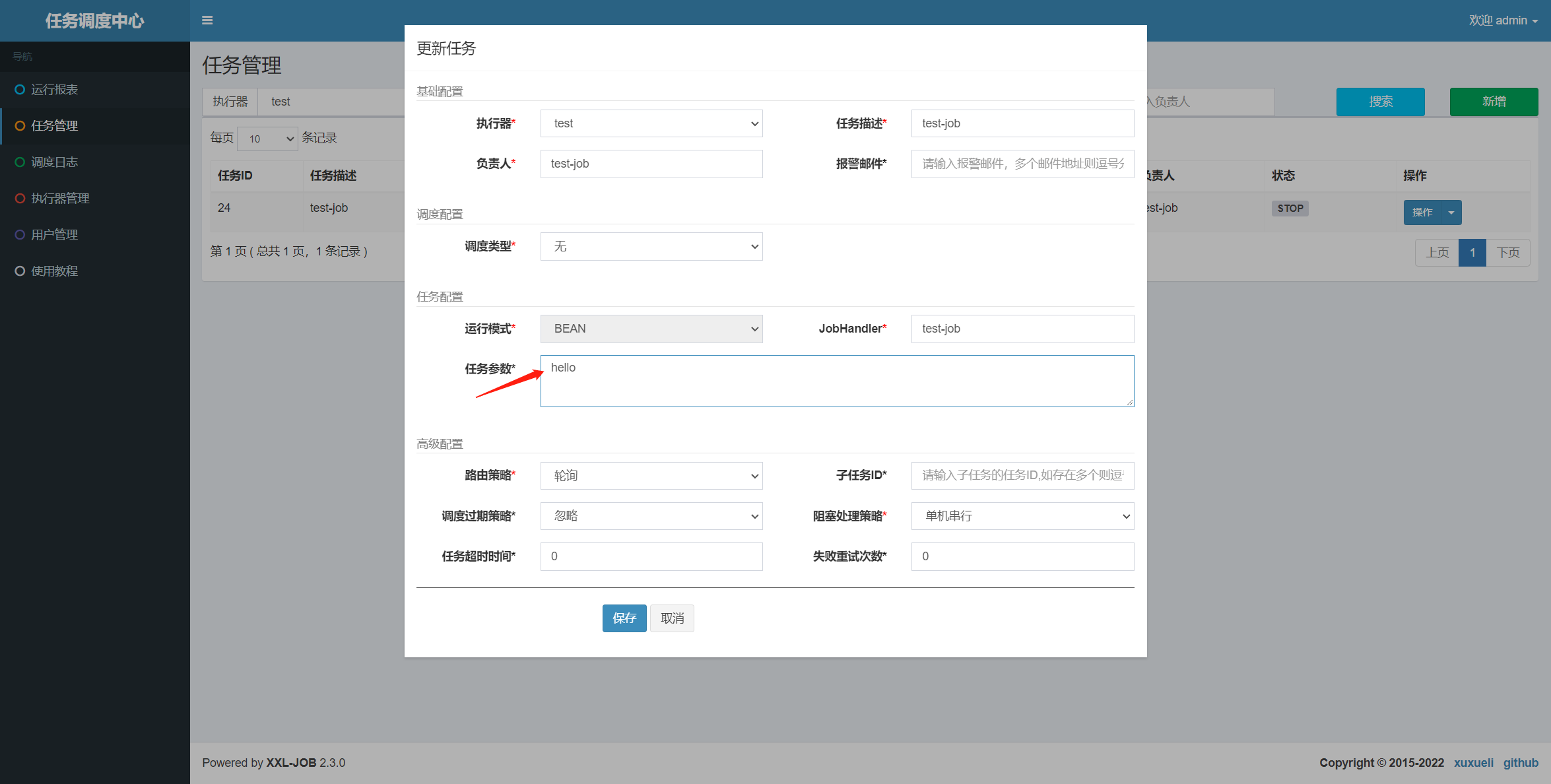View 使用教程 from the sidebar
Screen dimensions: 1551x784
click(x=54, y=271)
